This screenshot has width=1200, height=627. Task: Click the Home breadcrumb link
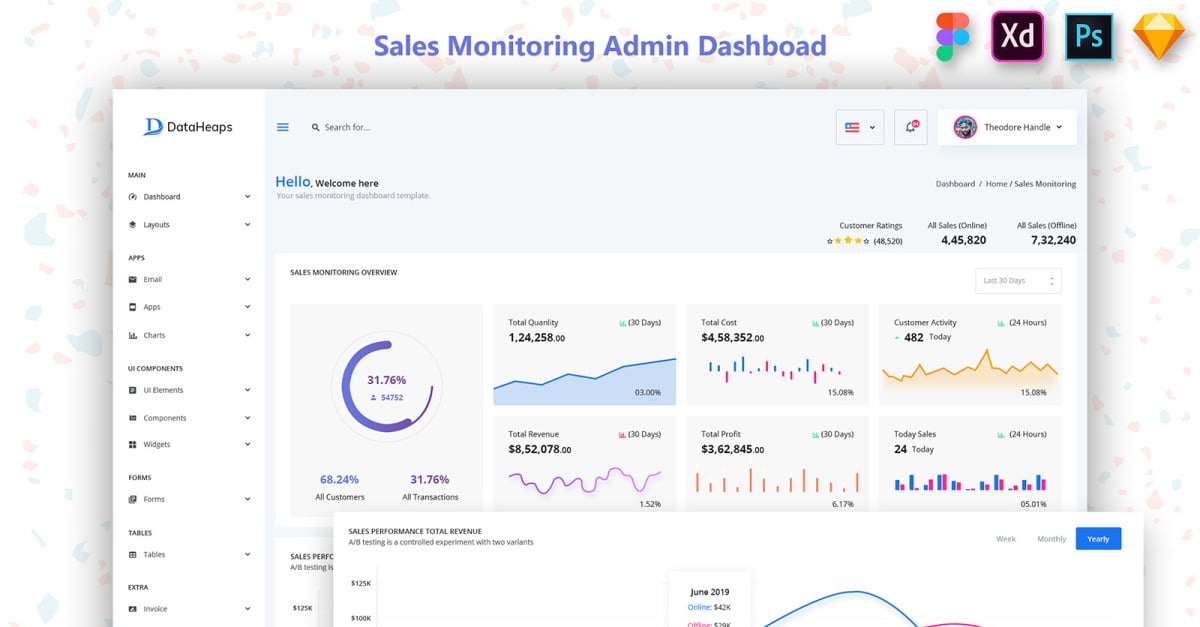[996, 184]
